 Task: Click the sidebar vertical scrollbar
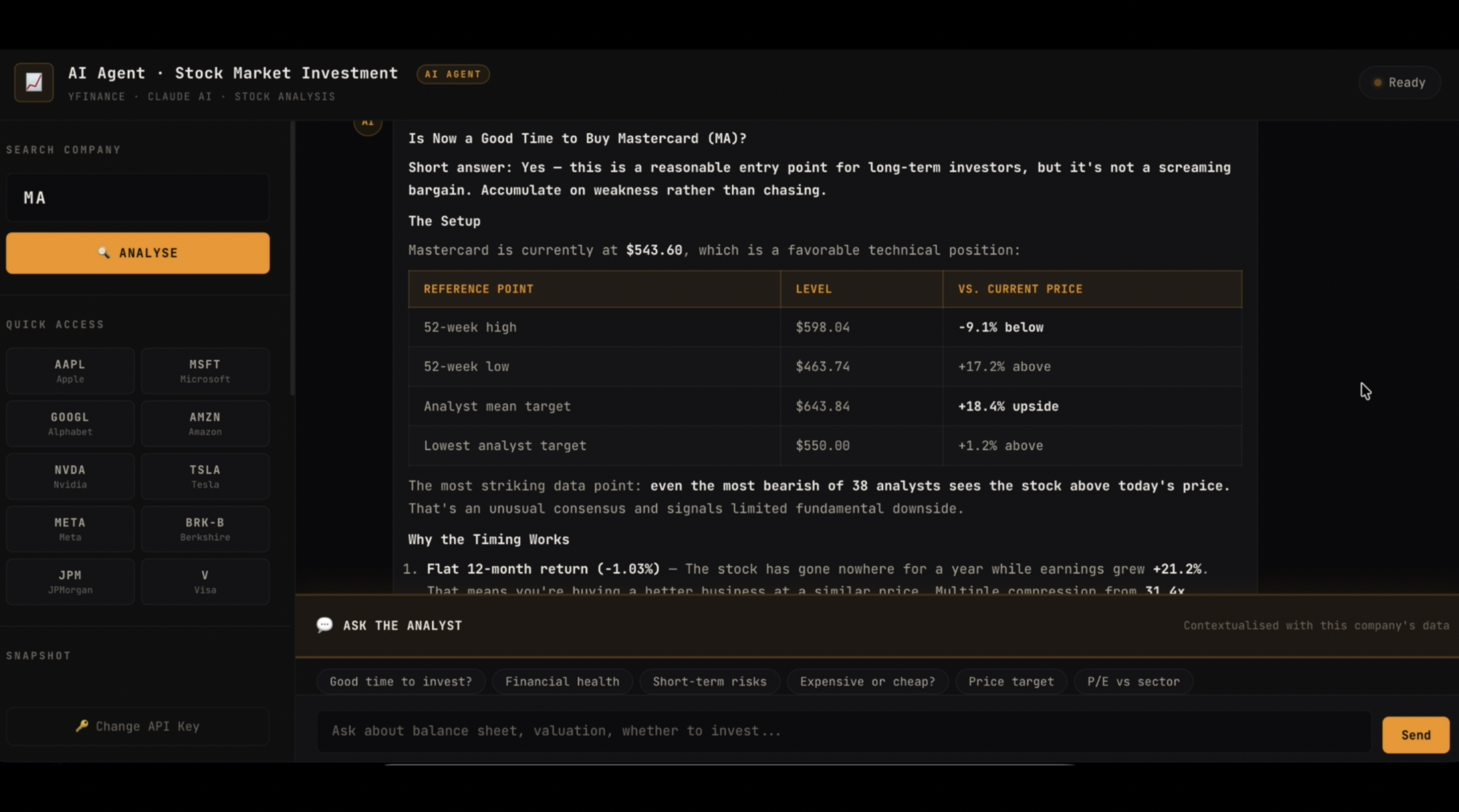tap(292, 258)
